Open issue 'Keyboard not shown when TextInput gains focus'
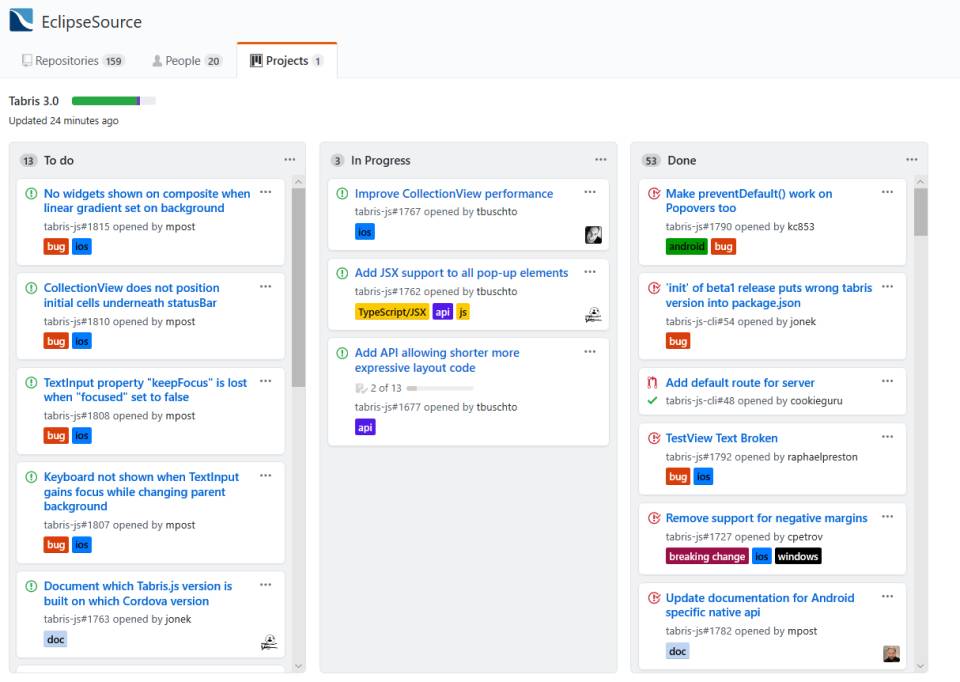960x682 pixels. pos(141,492)
